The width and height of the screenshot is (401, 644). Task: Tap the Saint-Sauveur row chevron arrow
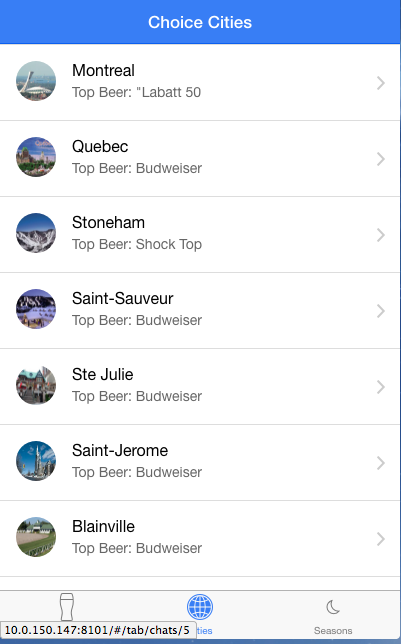coord(381,311)
